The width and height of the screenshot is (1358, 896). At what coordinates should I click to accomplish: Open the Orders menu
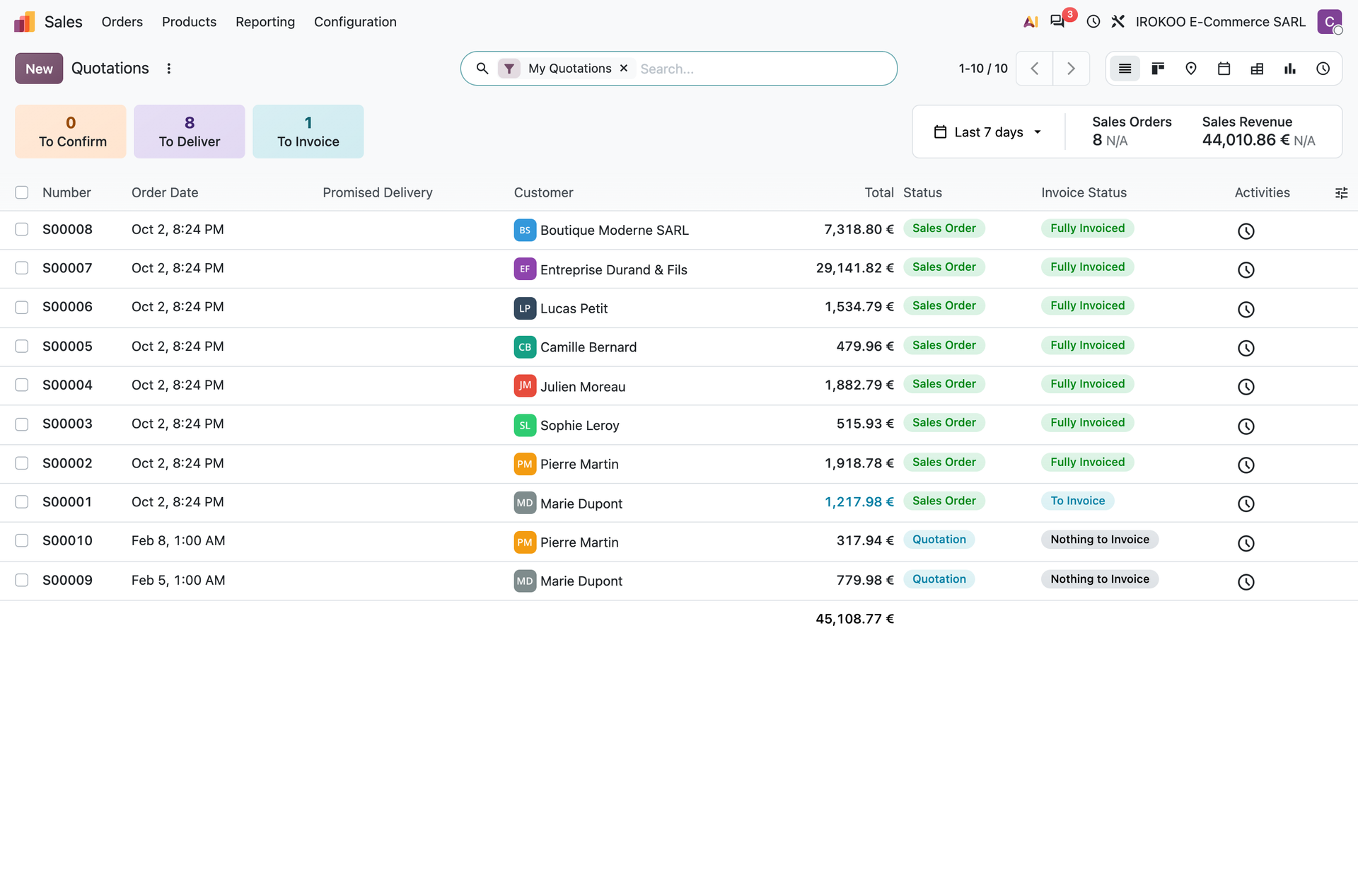pyautogui.click(x=122, y=22)
